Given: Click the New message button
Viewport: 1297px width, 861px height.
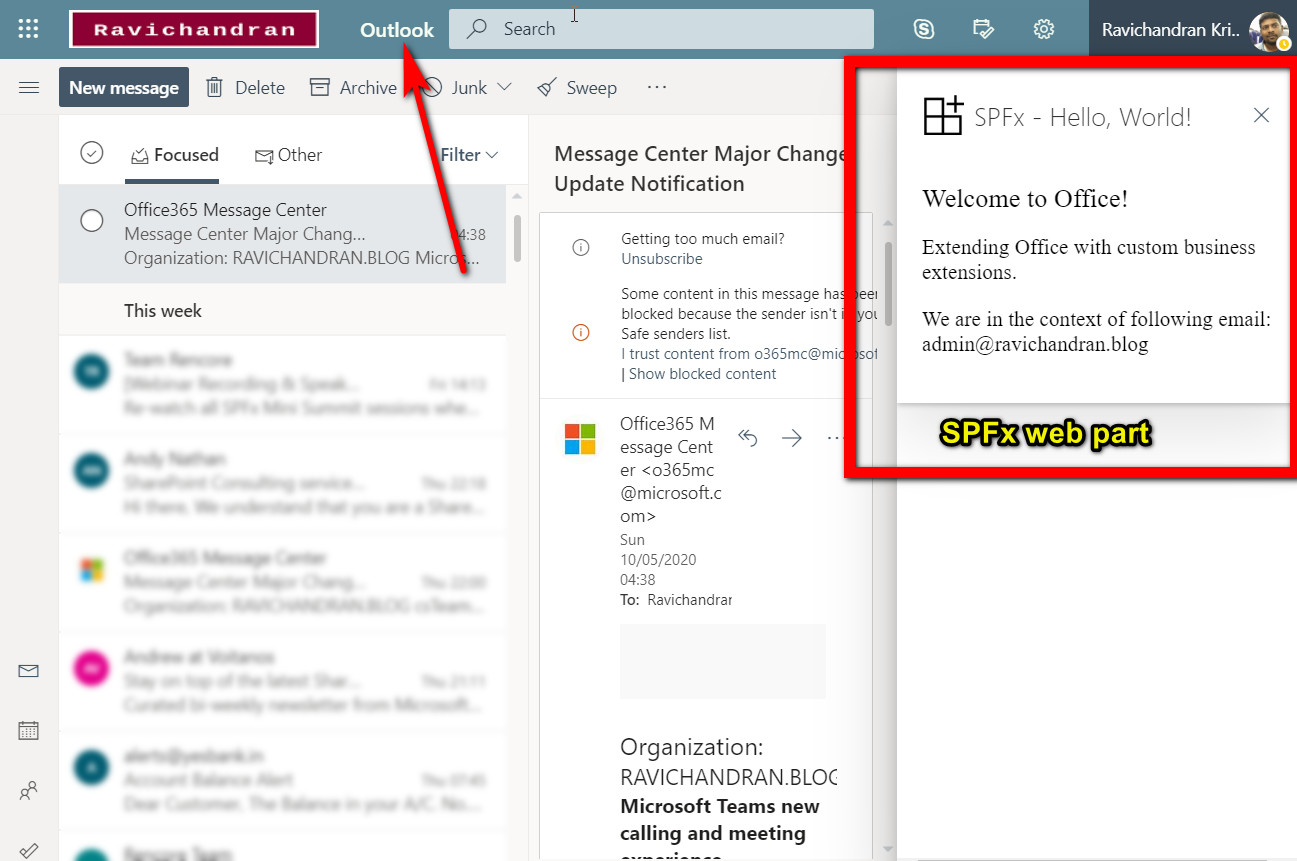Looking at the screenshot, I should [x=123, y=87].
